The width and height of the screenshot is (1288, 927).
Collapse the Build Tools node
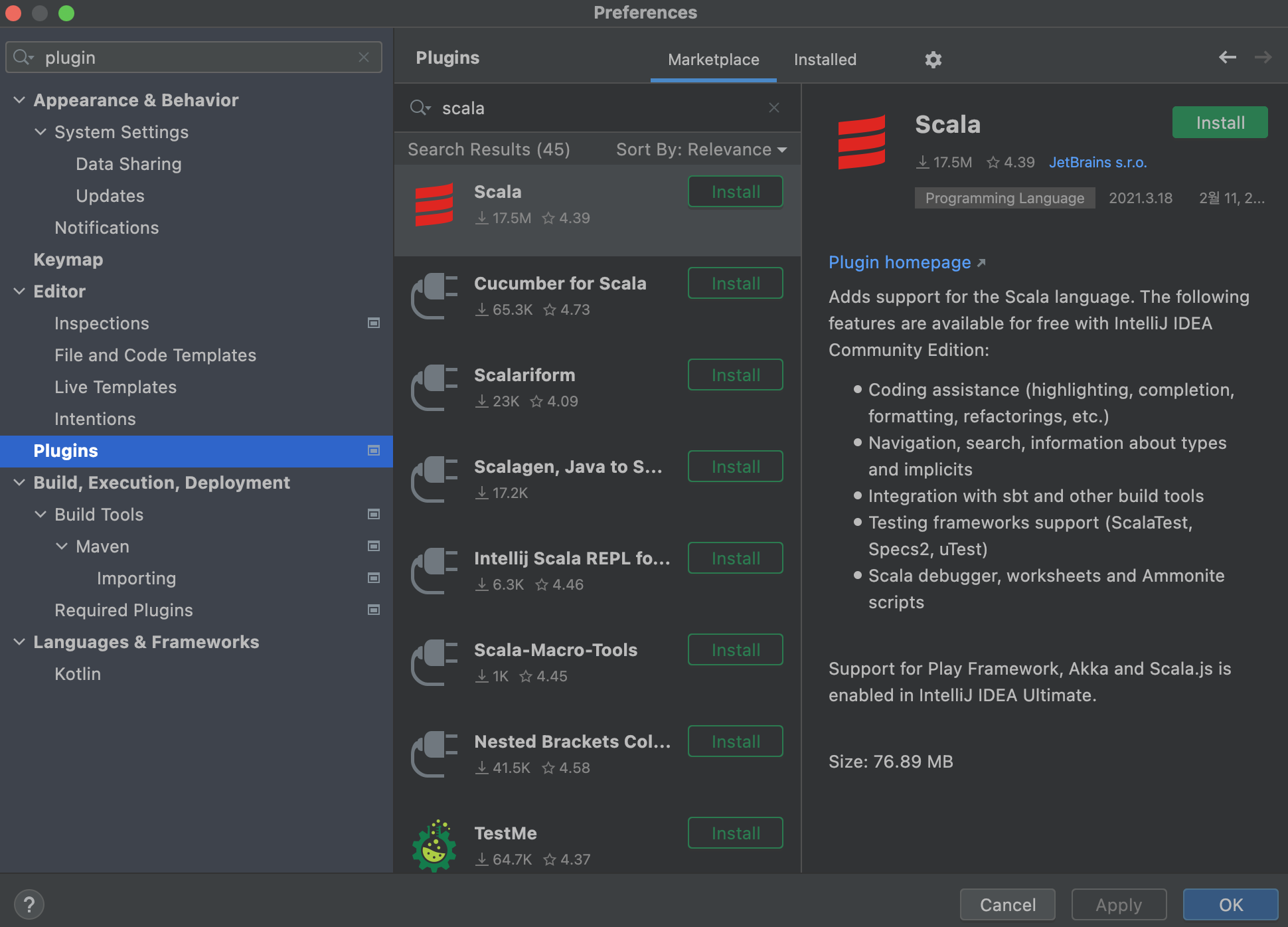(40, 515)
